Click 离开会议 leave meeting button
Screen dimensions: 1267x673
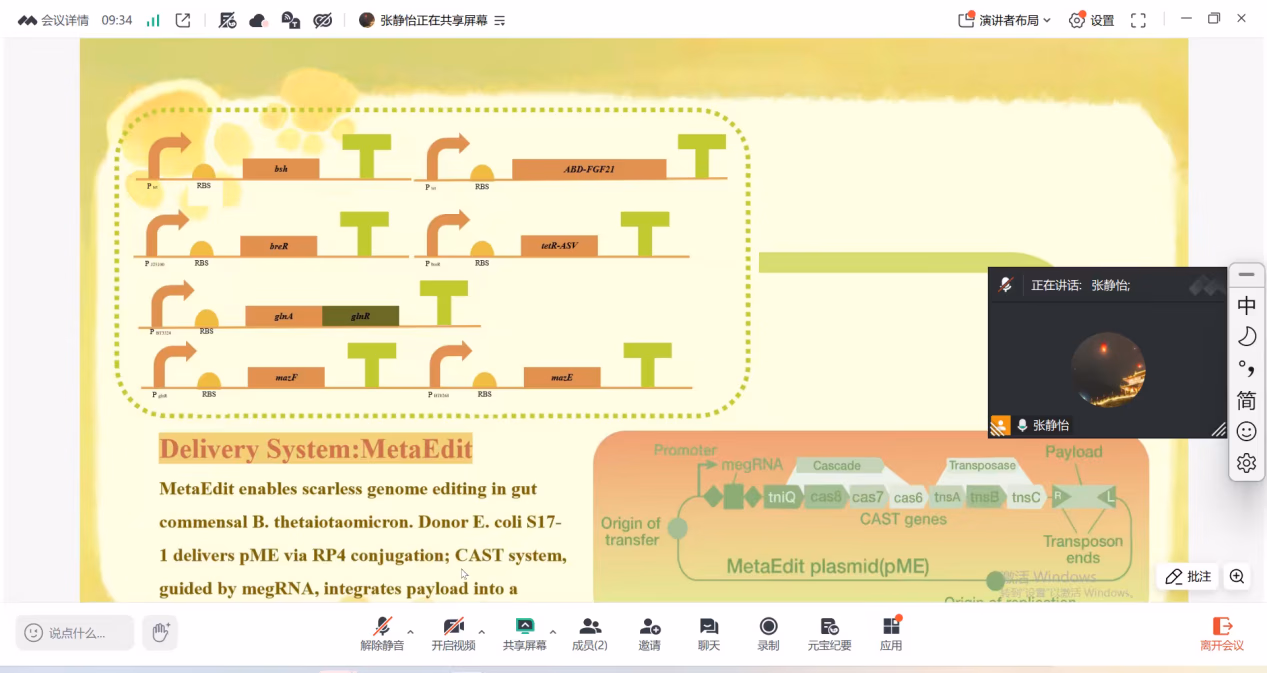(1222, 634)
